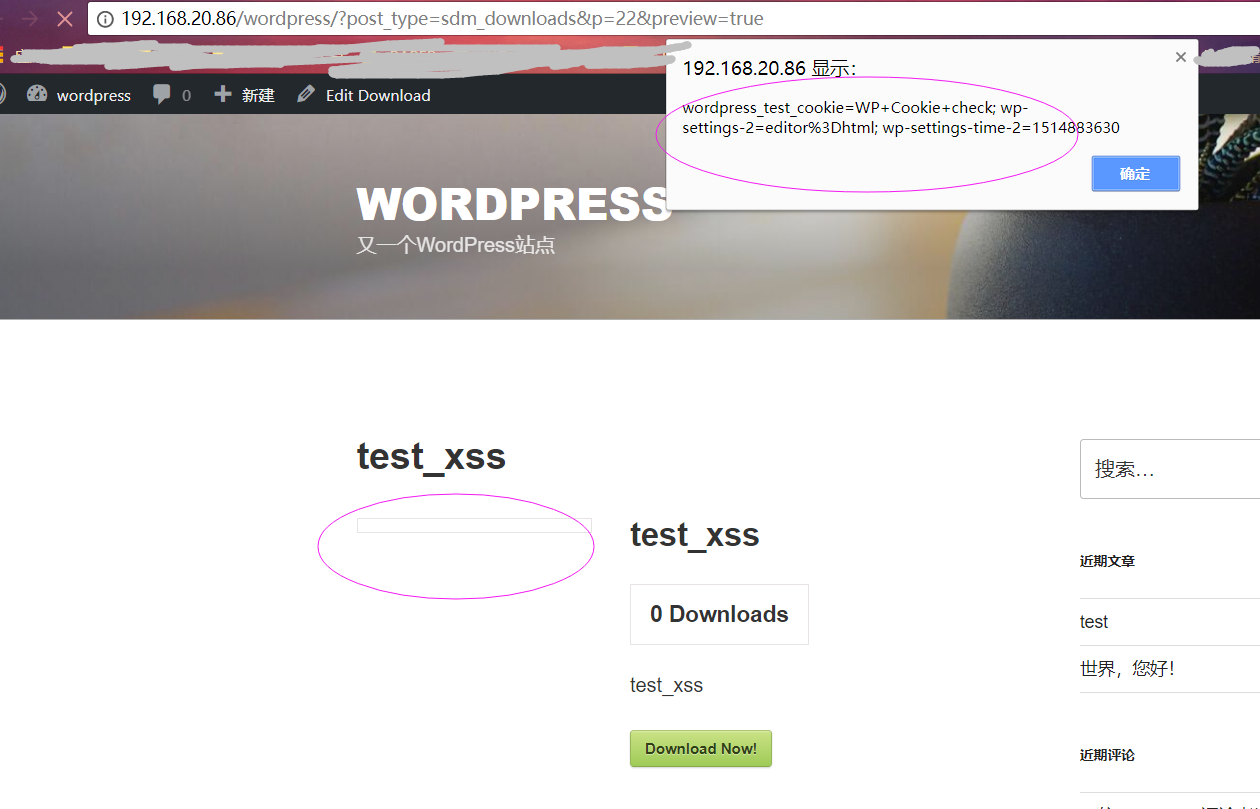Open the wordpress dashboard icon in admin bar
This screenshot has height=809, width=1260.
pos(37,95)
